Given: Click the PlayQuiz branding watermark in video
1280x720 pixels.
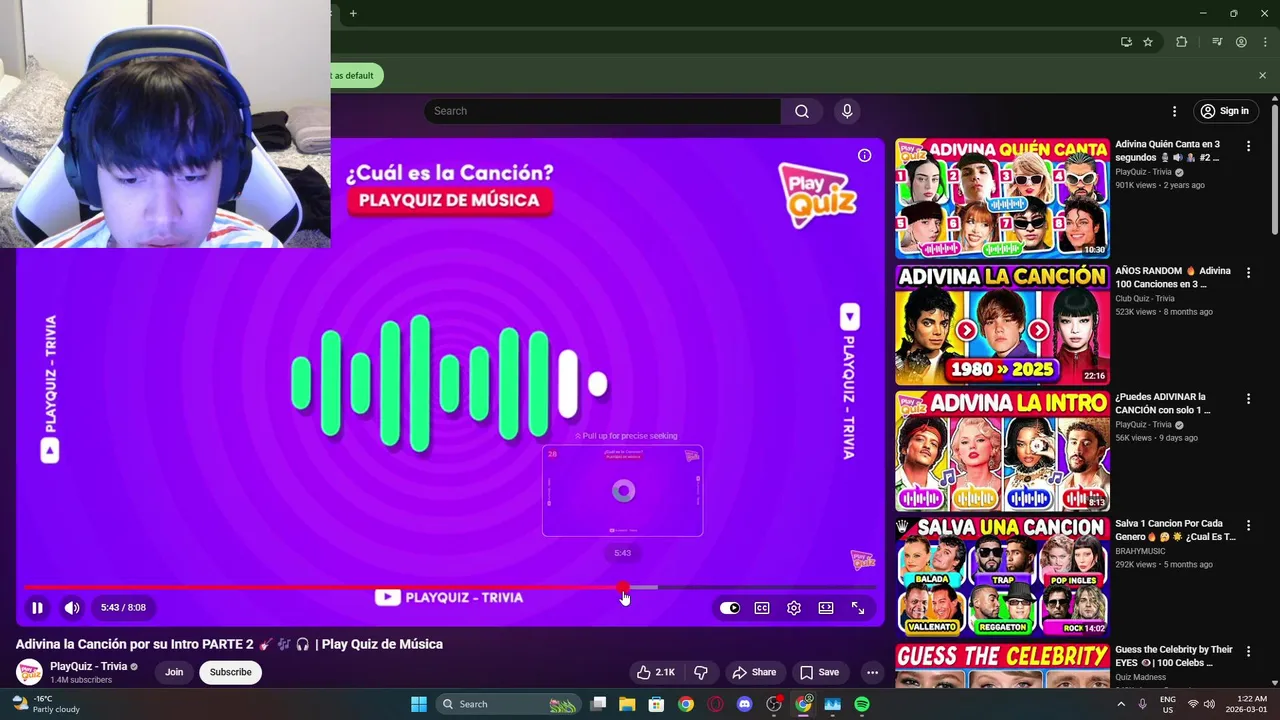Looking at the screenshot, I should click(862, 560).
